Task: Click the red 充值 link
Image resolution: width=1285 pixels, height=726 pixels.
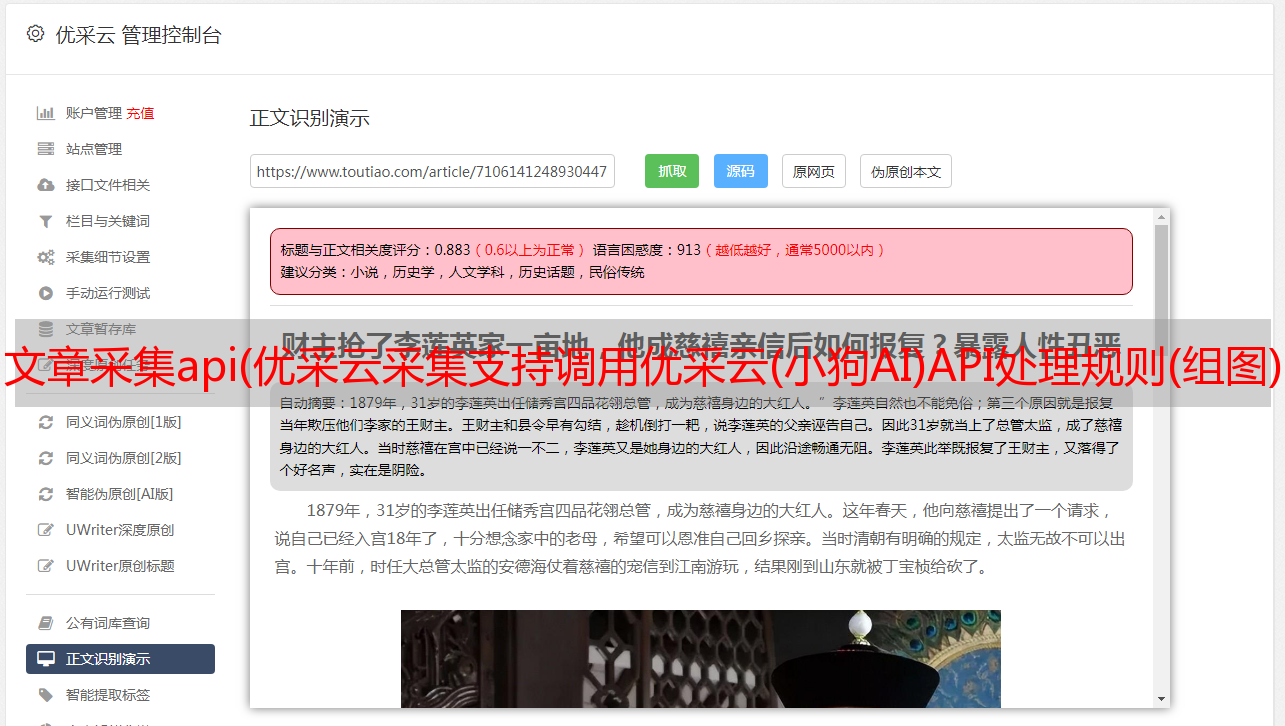Action: coord(140,113)
